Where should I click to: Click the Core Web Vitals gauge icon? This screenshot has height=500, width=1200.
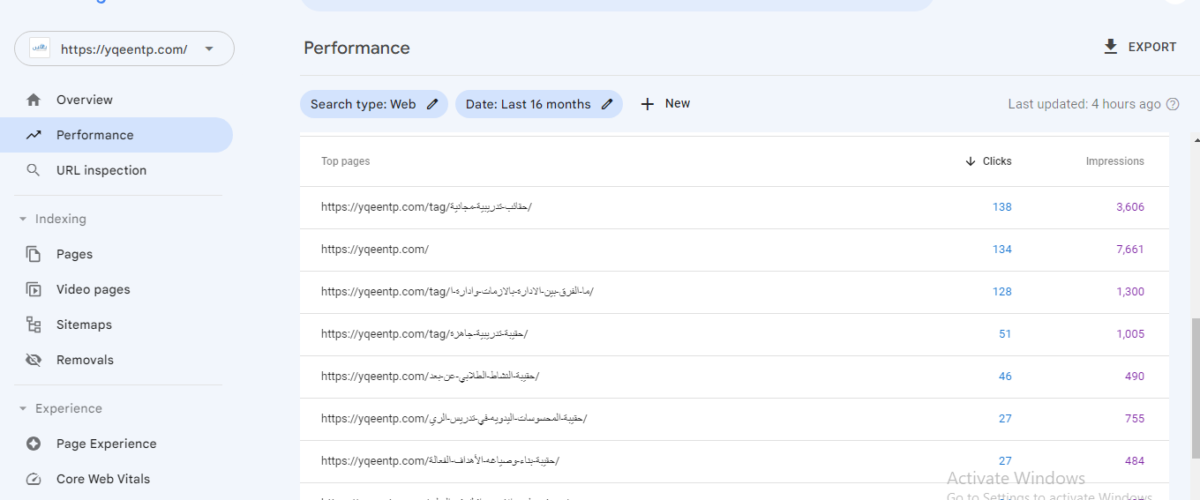34,479
